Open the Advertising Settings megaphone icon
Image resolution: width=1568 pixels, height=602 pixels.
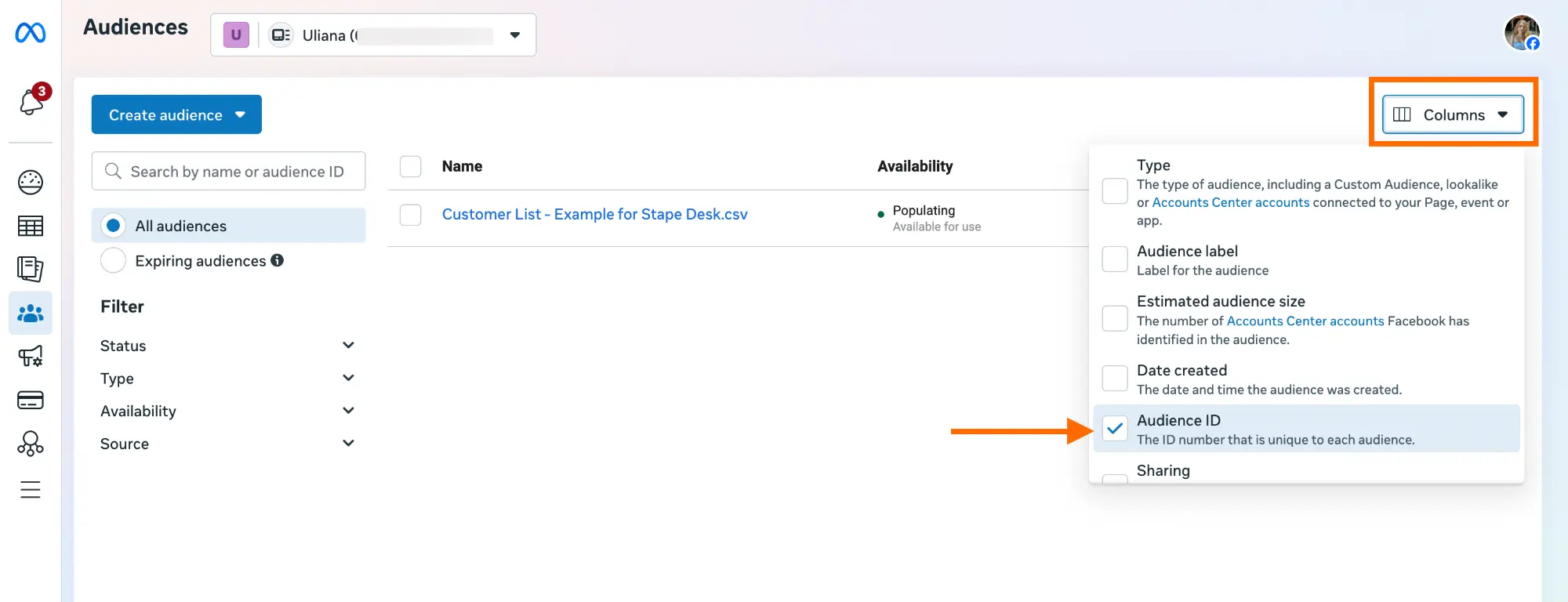(x=30, y=356)
